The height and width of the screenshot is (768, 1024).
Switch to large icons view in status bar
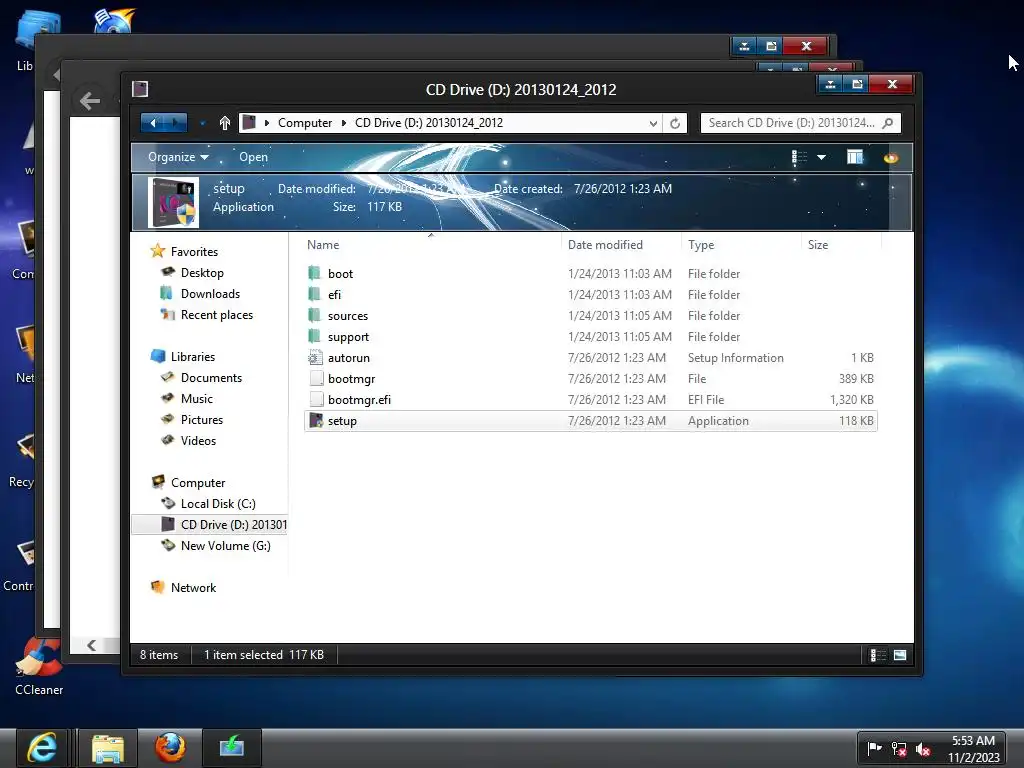click(x=900, y=655)
